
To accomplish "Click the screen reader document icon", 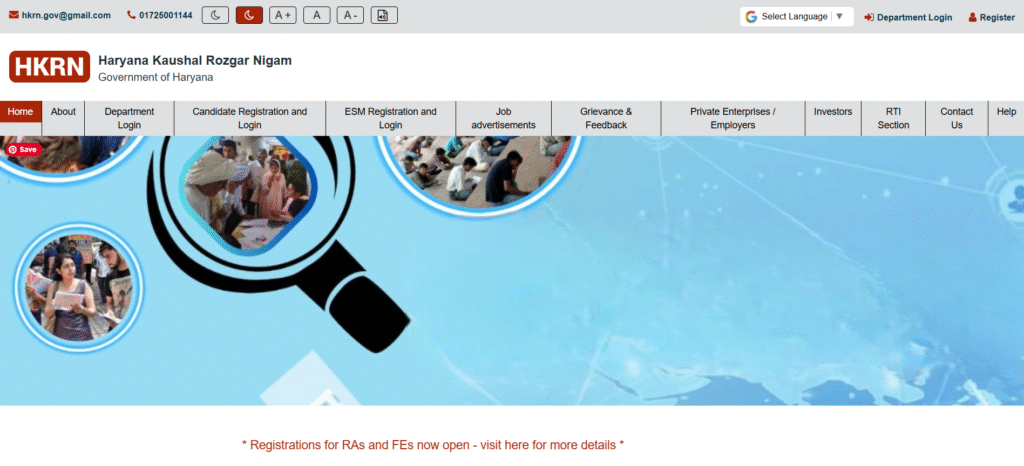I will (x=383, y=15).
